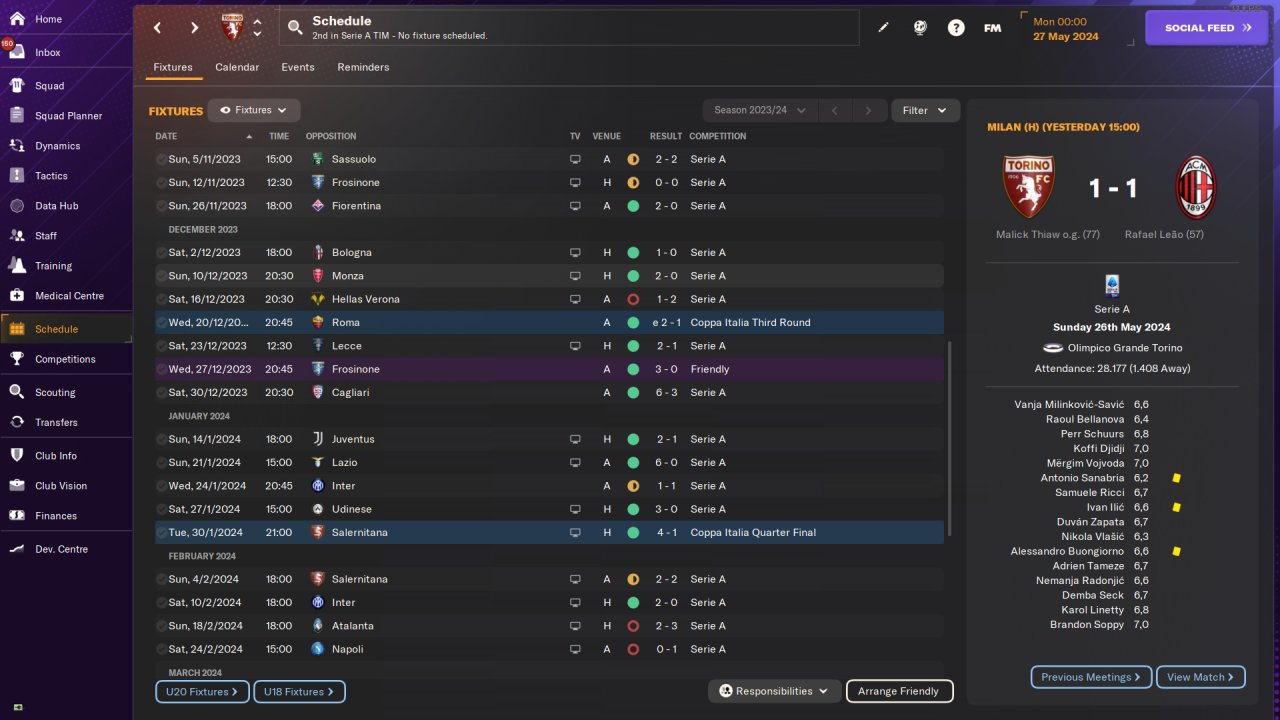Viewport: 1280px width, 720px height.
Task: Open the help question mark icon
Action: pos(956,28)
